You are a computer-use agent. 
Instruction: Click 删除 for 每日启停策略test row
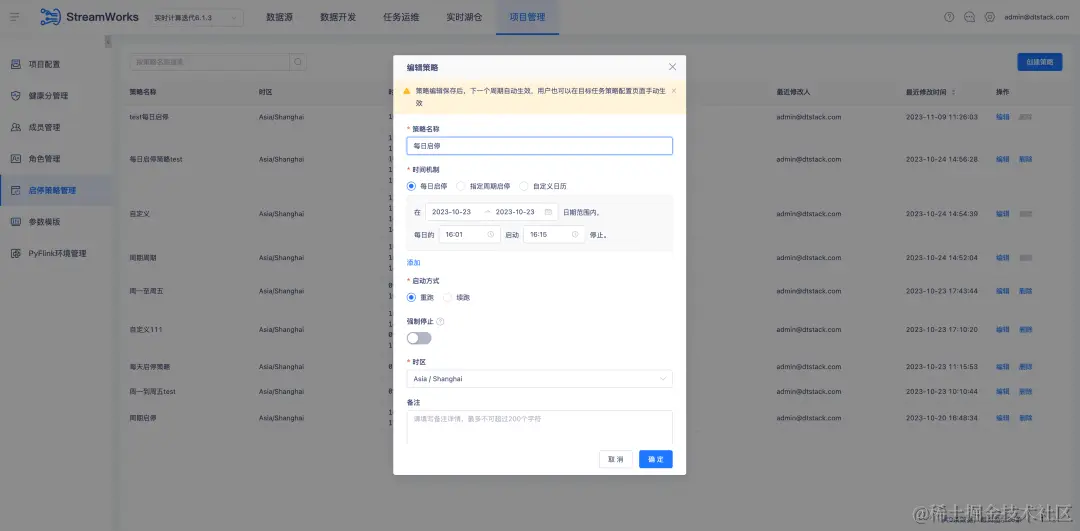coord(1026,159)
